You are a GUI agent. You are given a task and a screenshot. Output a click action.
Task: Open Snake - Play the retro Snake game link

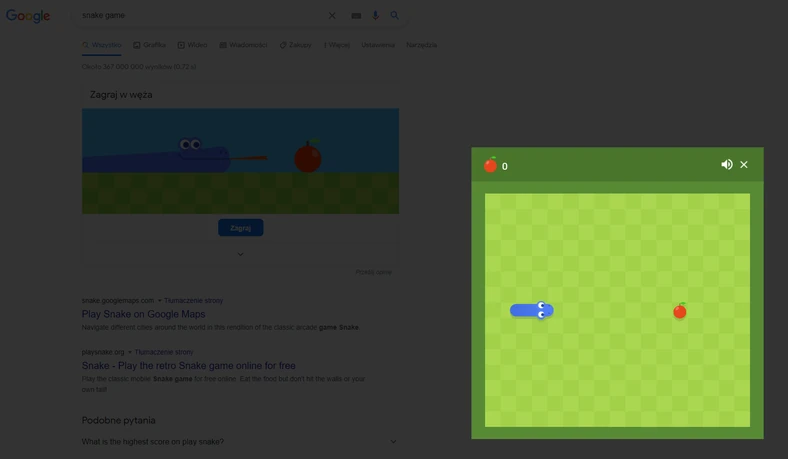(x=188, y=365)
